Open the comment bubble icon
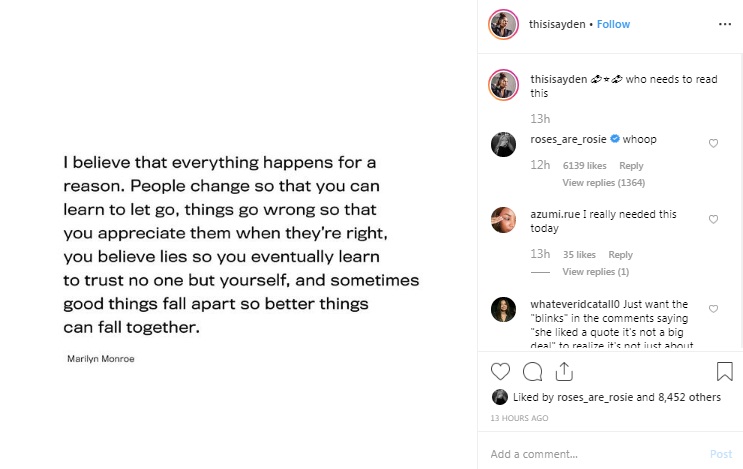 pos(533,372)
